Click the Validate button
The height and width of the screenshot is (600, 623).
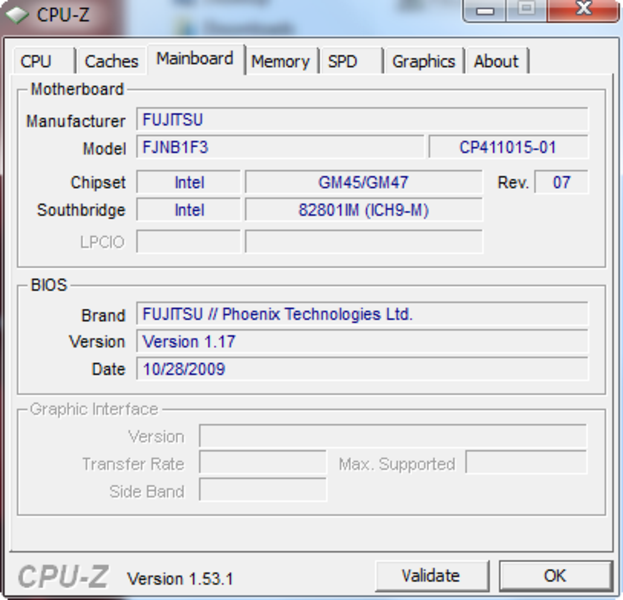431,576
